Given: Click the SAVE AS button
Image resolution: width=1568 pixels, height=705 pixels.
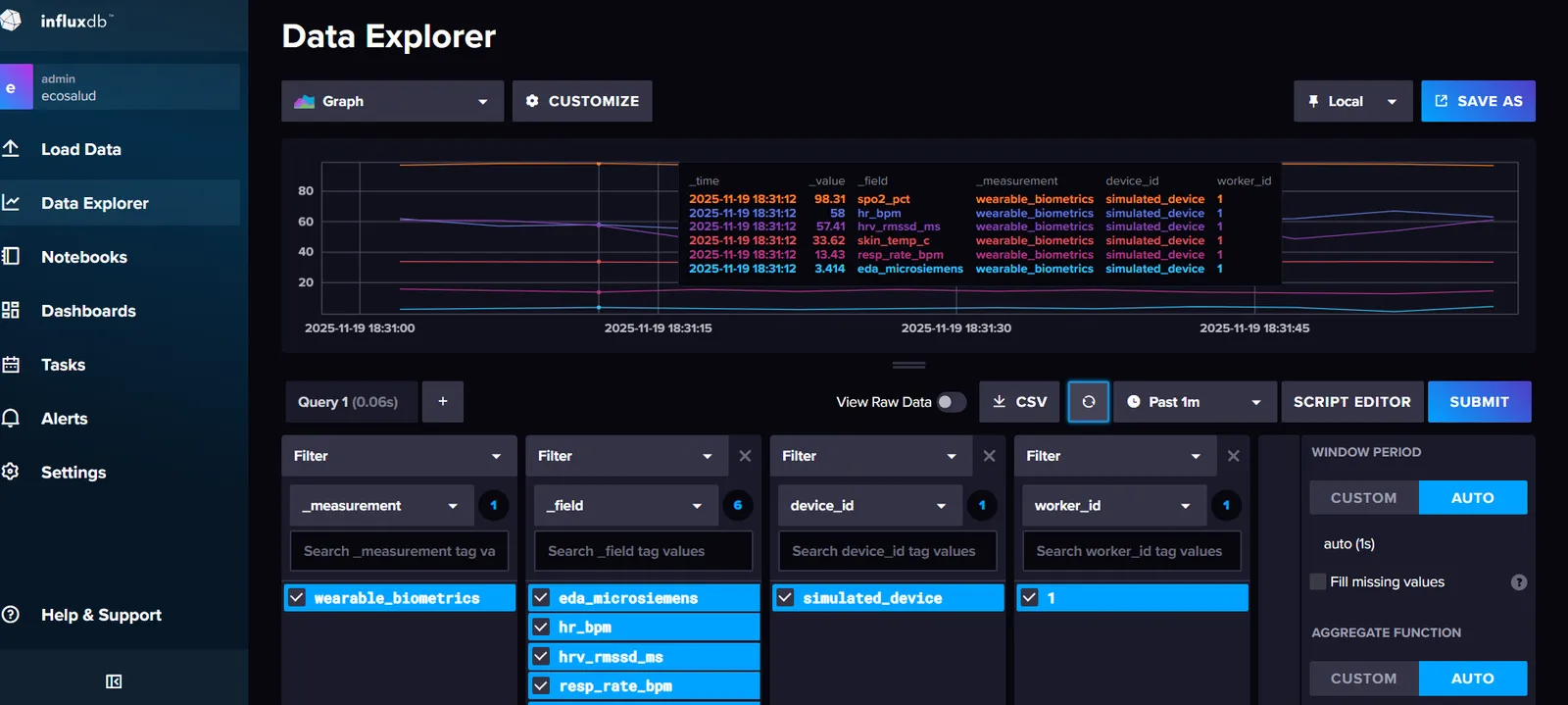Looking at the screenshot, I should [x=1478, y=101].
